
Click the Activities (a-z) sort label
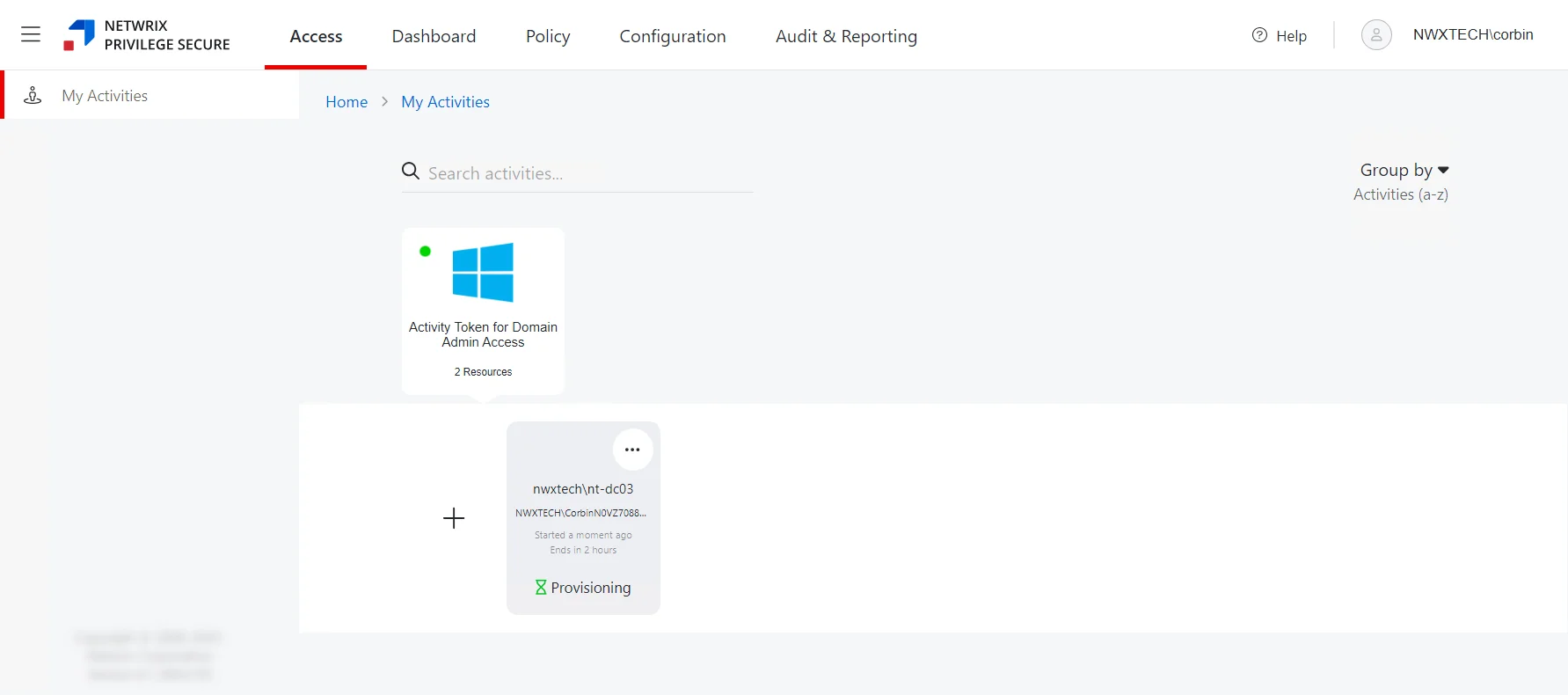tap(1400, 194)
